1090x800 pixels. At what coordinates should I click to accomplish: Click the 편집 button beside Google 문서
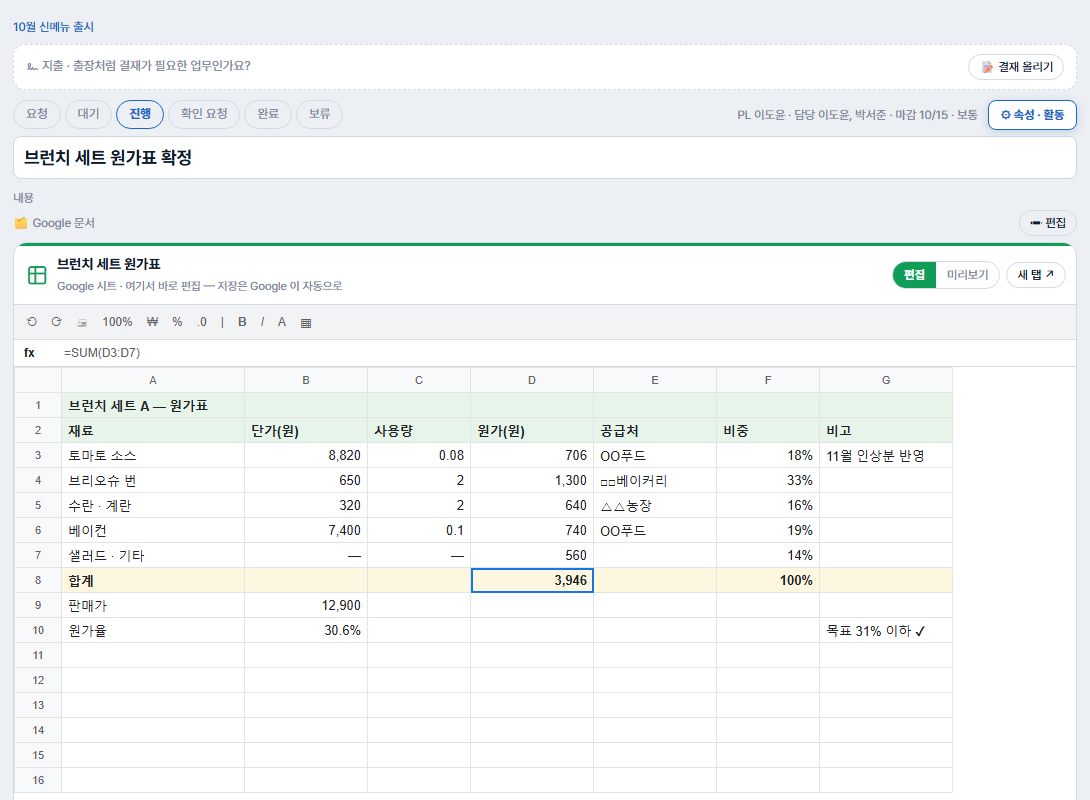tap(1048, 222)
